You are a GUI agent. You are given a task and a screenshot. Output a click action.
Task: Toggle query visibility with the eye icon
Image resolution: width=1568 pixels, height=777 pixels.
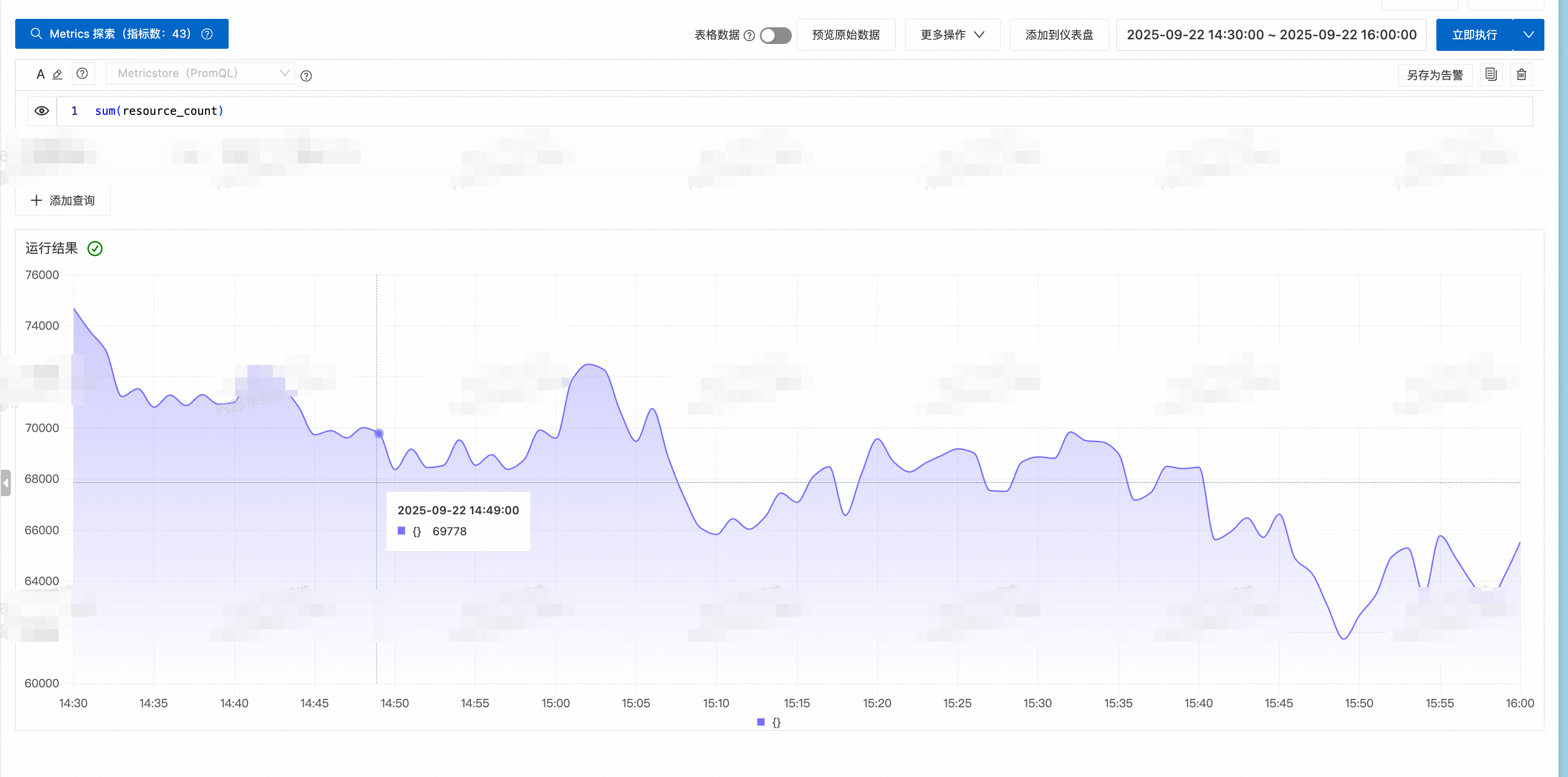tap(41, 111)
